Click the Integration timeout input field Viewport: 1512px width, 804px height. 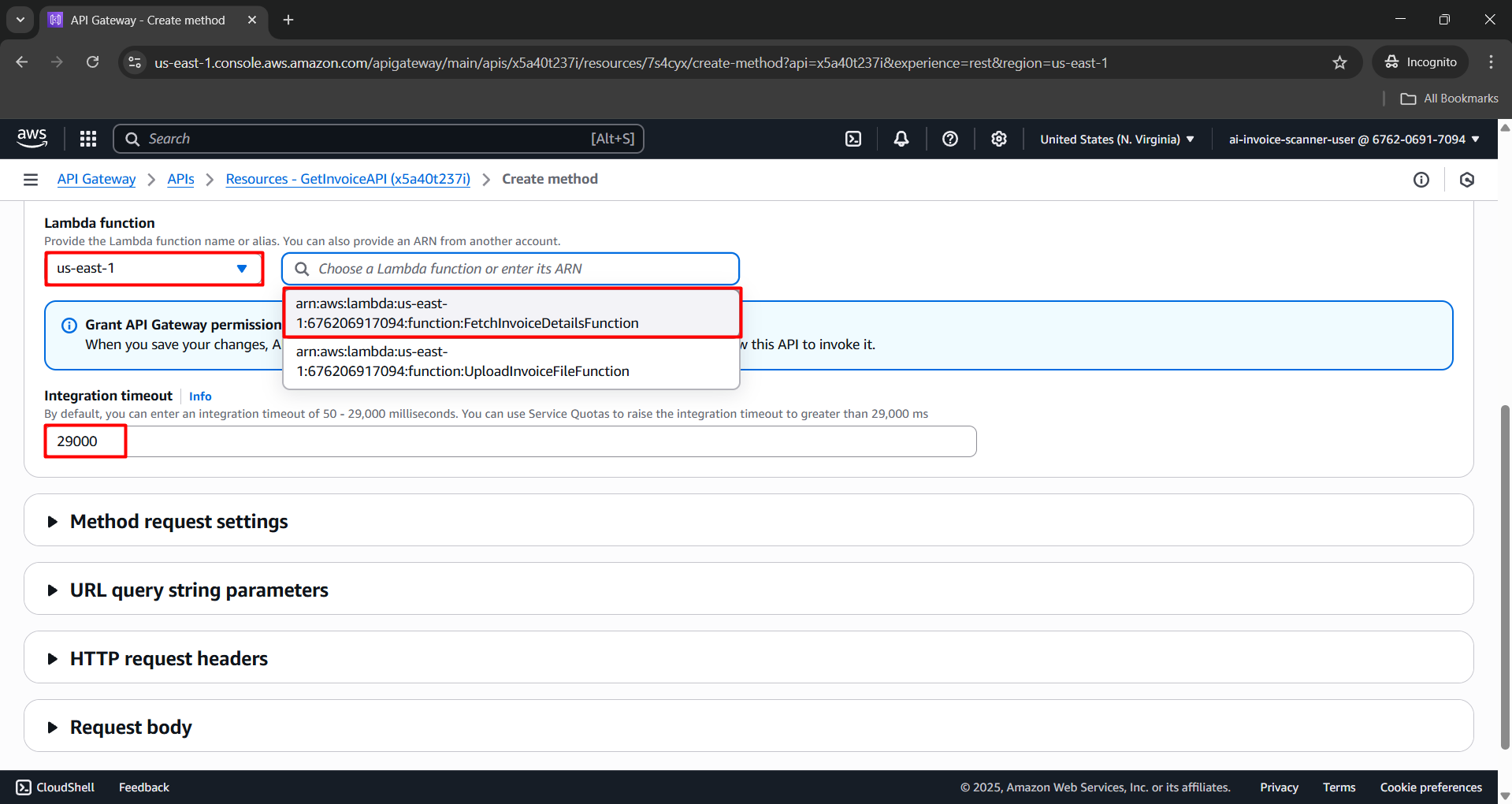[511, 441]
